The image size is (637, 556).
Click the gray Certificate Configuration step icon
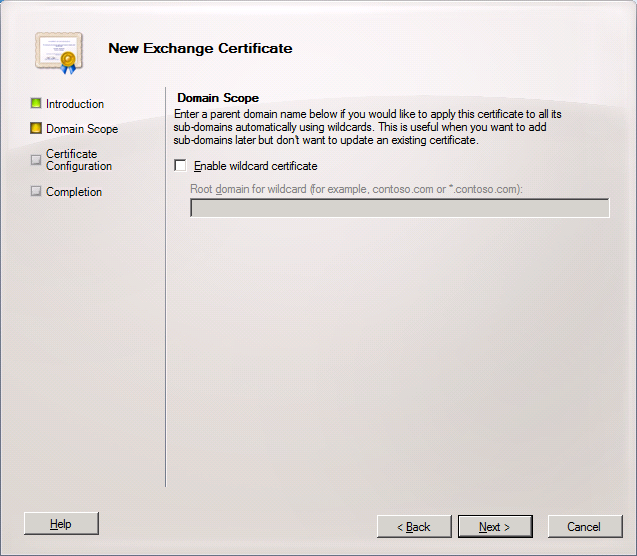36,159
